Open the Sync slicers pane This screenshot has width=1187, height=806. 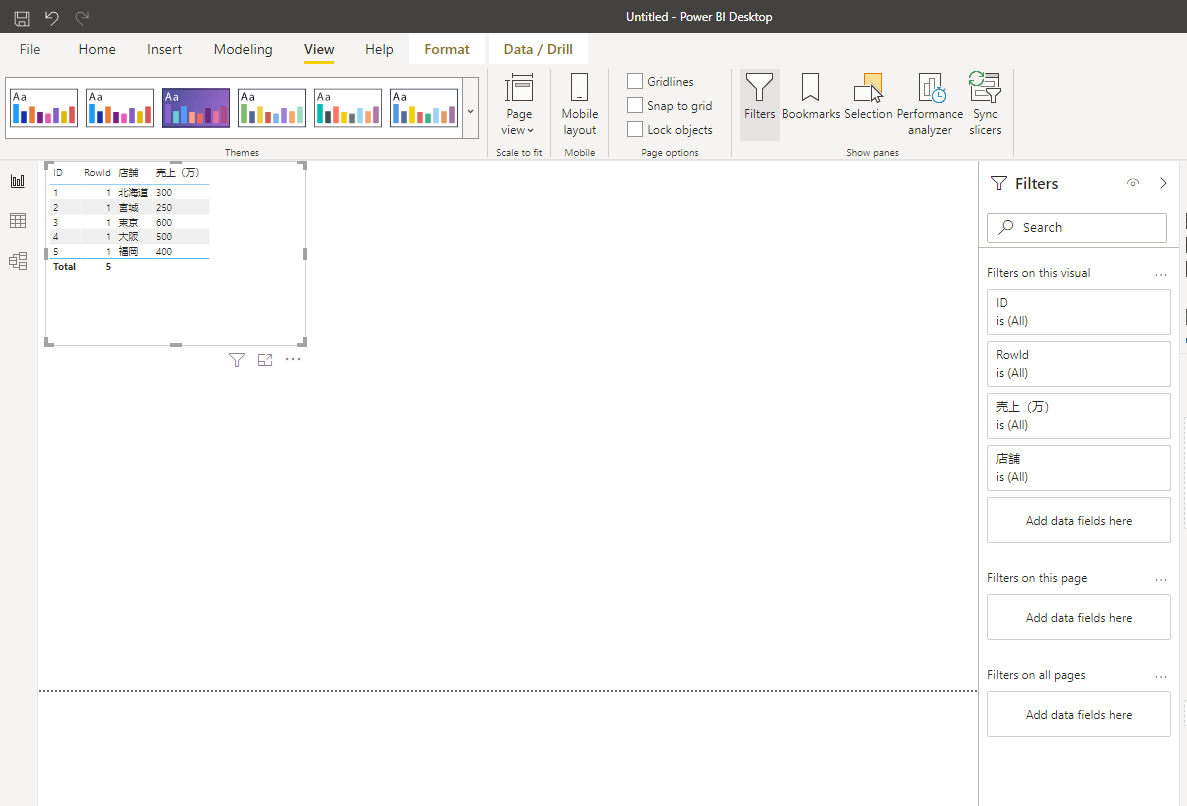coord(985,104)
